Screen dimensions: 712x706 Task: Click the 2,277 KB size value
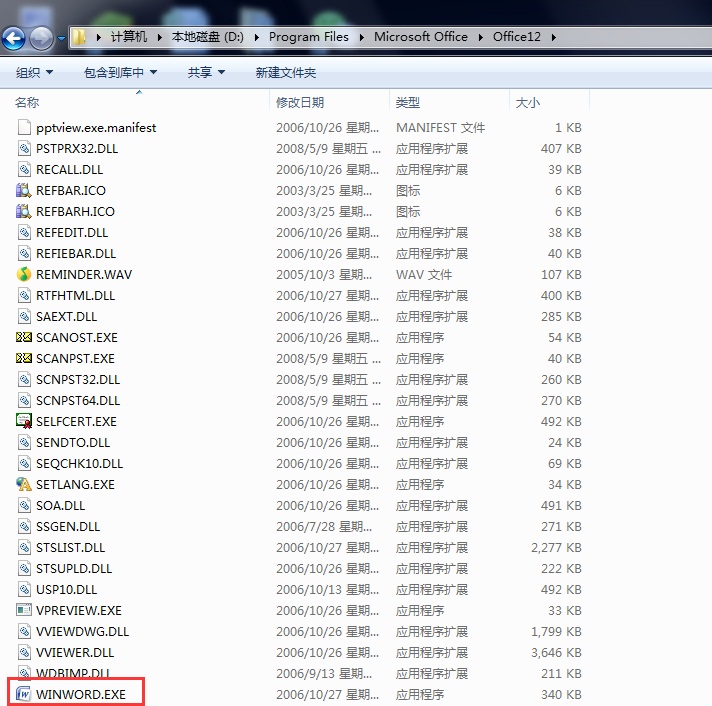point(556,548)
